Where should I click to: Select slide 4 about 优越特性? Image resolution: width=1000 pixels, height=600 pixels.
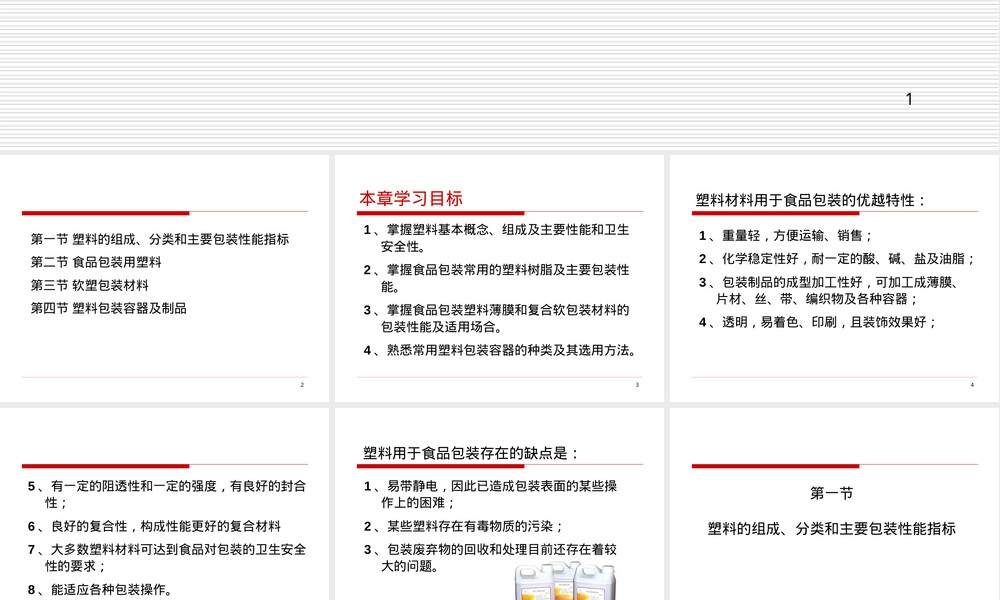[835, 279]
